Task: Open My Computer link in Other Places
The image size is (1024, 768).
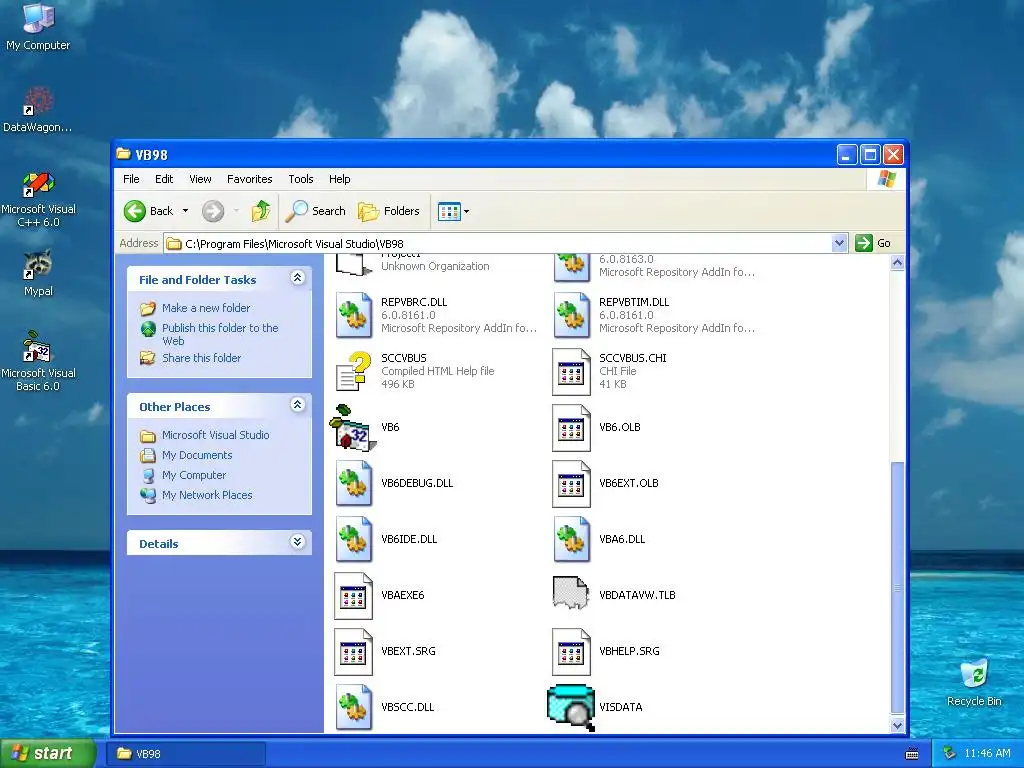Action: tap(194, 475)
